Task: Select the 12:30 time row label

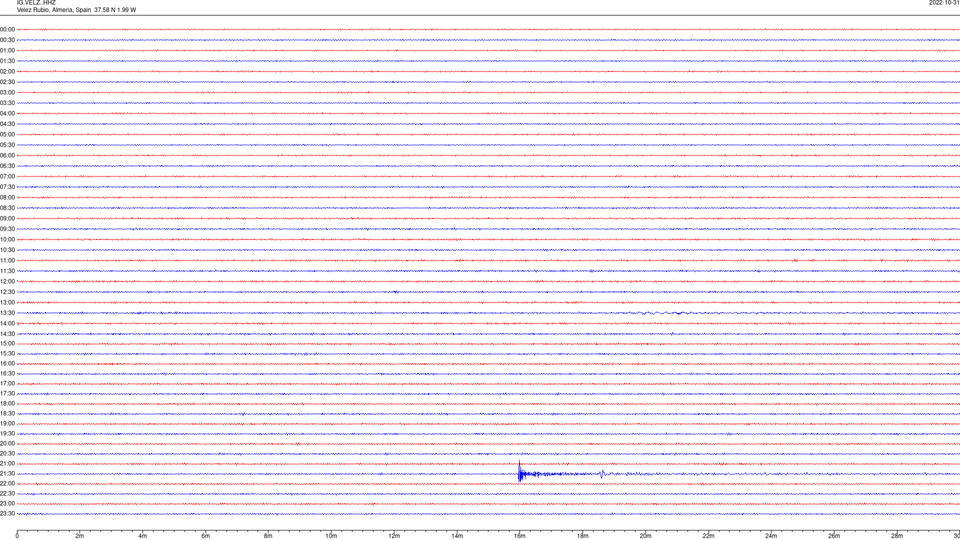Action: (7, 292)
